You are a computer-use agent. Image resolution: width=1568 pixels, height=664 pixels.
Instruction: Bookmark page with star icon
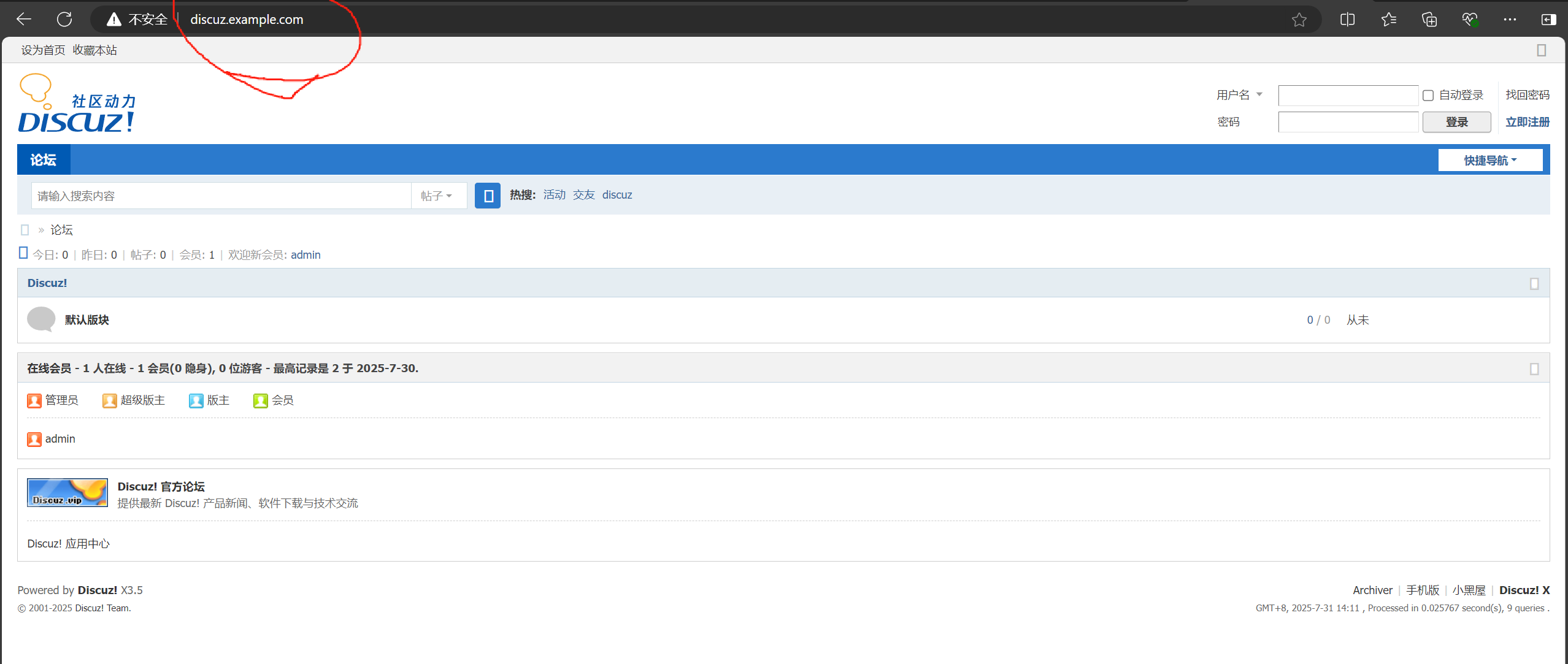[1299, 20]
